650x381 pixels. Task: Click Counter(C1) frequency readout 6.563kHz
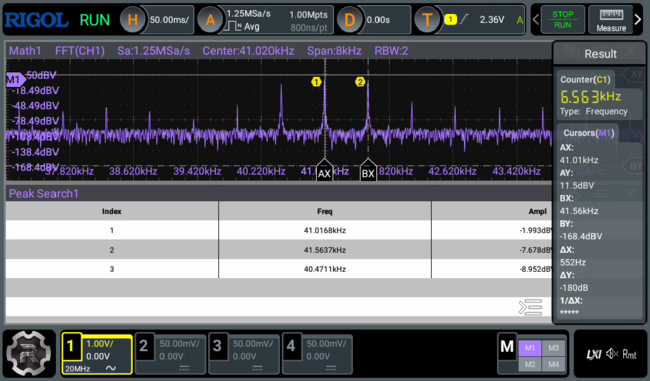click(590, 97)
